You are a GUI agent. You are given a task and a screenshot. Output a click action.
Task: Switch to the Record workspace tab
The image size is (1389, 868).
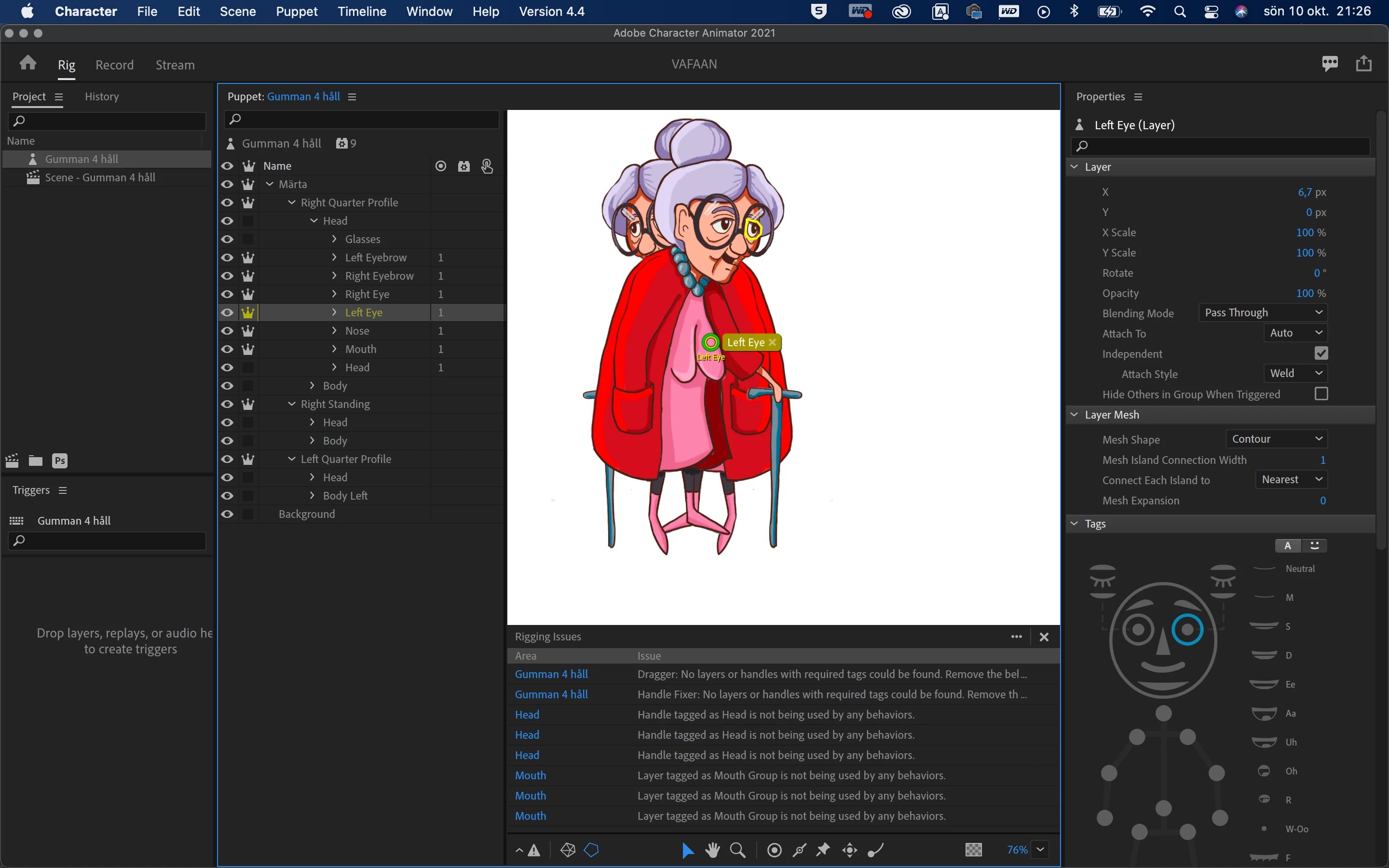click(x=114, y=65)
